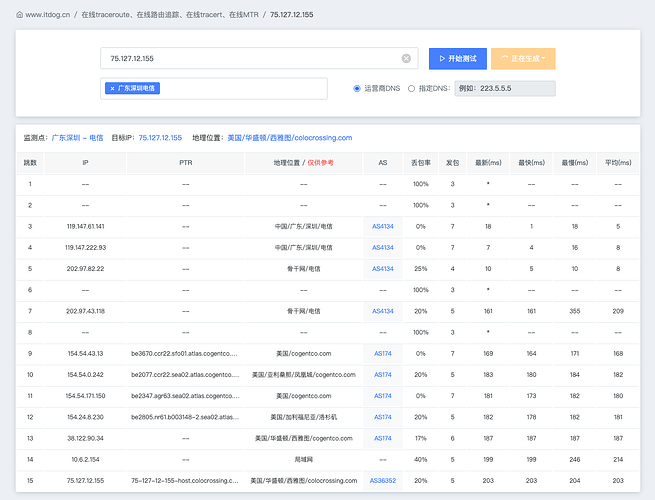Click average value 214 in hop 14

pos(618,459)
